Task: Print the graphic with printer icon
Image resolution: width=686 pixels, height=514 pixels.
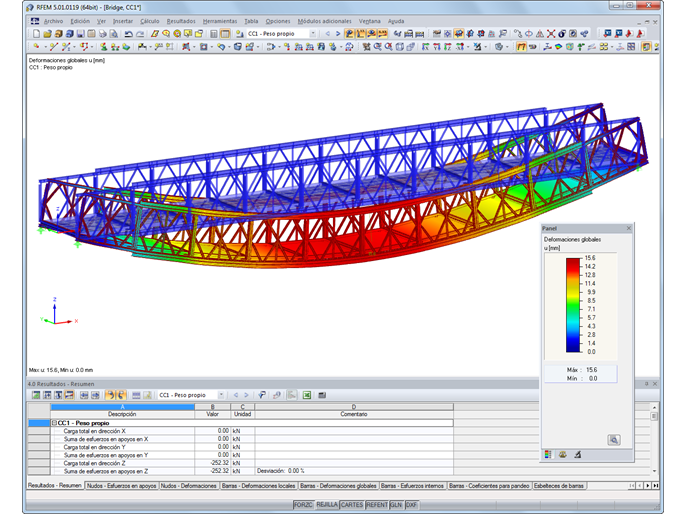Action: click(103, 34)
